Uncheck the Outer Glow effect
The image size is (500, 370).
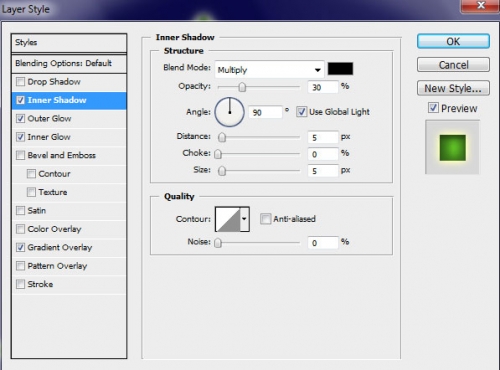click(x=21, y=118)
